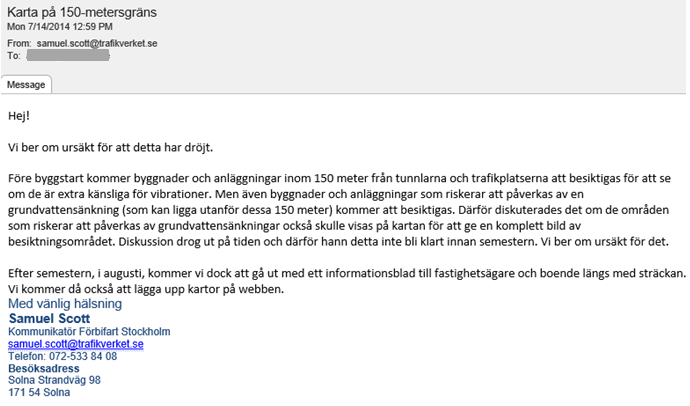Click the date Mon 7/14/2014 12:59 PM

click(60, 26)
